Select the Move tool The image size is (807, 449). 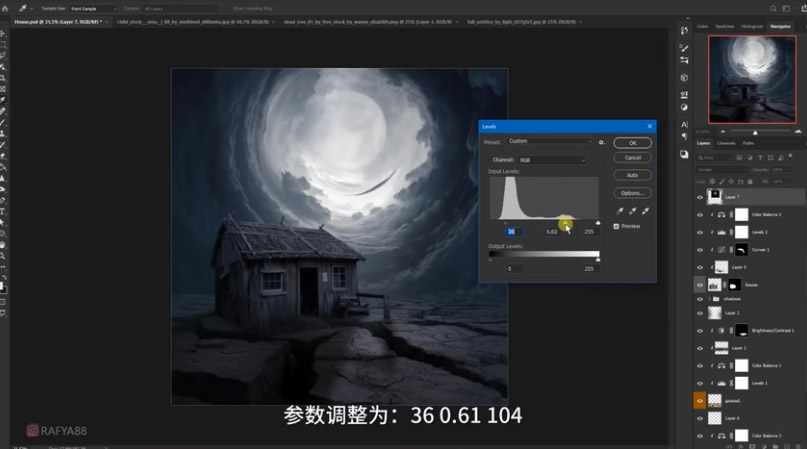pyautogui.click(x=4, y=34)
